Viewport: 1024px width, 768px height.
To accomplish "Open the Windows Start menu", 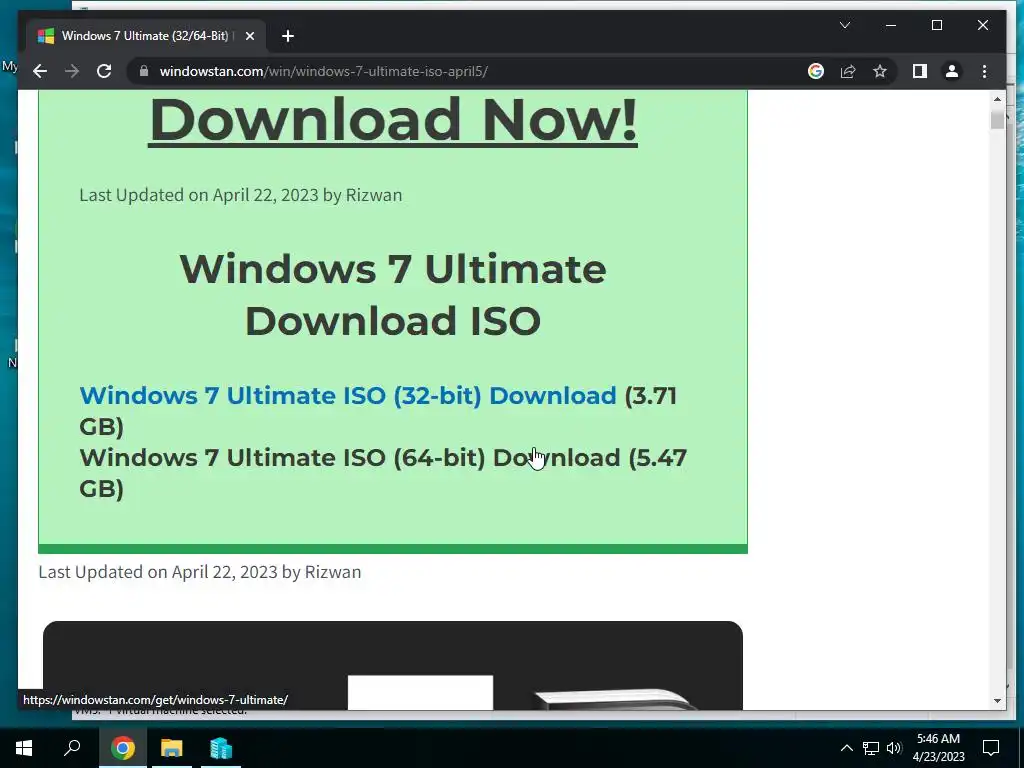I will 24,748.
